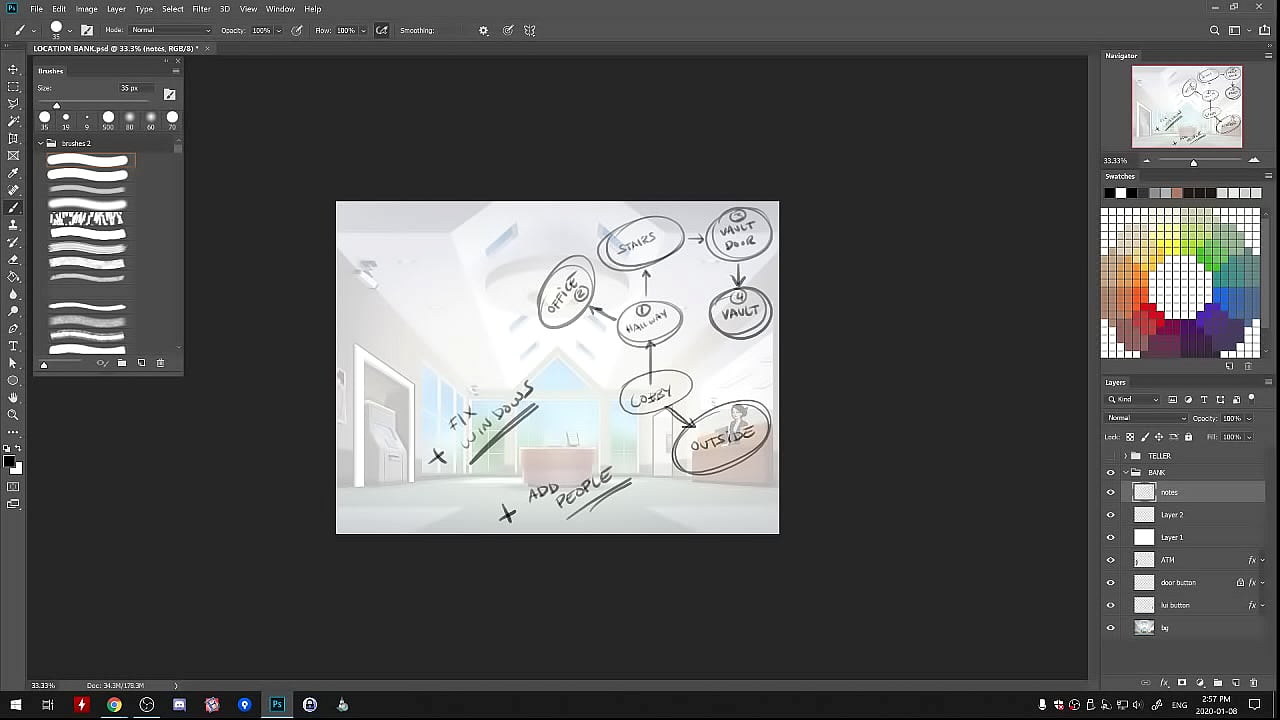Image resolution: width=1280 pixels, height=720 pixels.
Task: Open the brush Mode dropdown
Action: pos(171,31)
